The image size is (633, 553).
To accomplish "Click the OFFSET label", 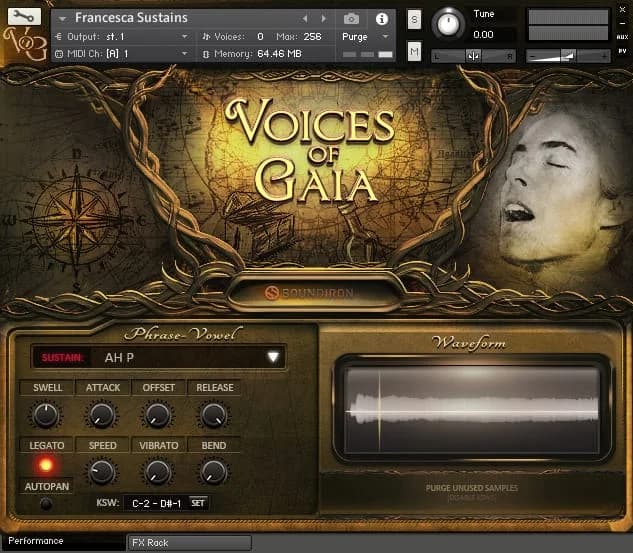I will pyautogui.click(x=159, y=388).
